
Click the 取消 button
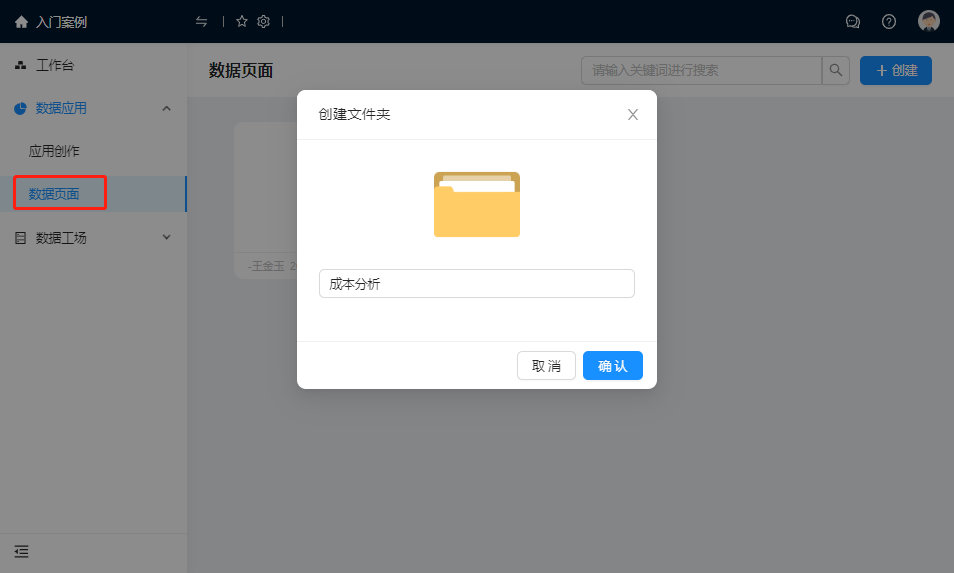pos(546,366)
